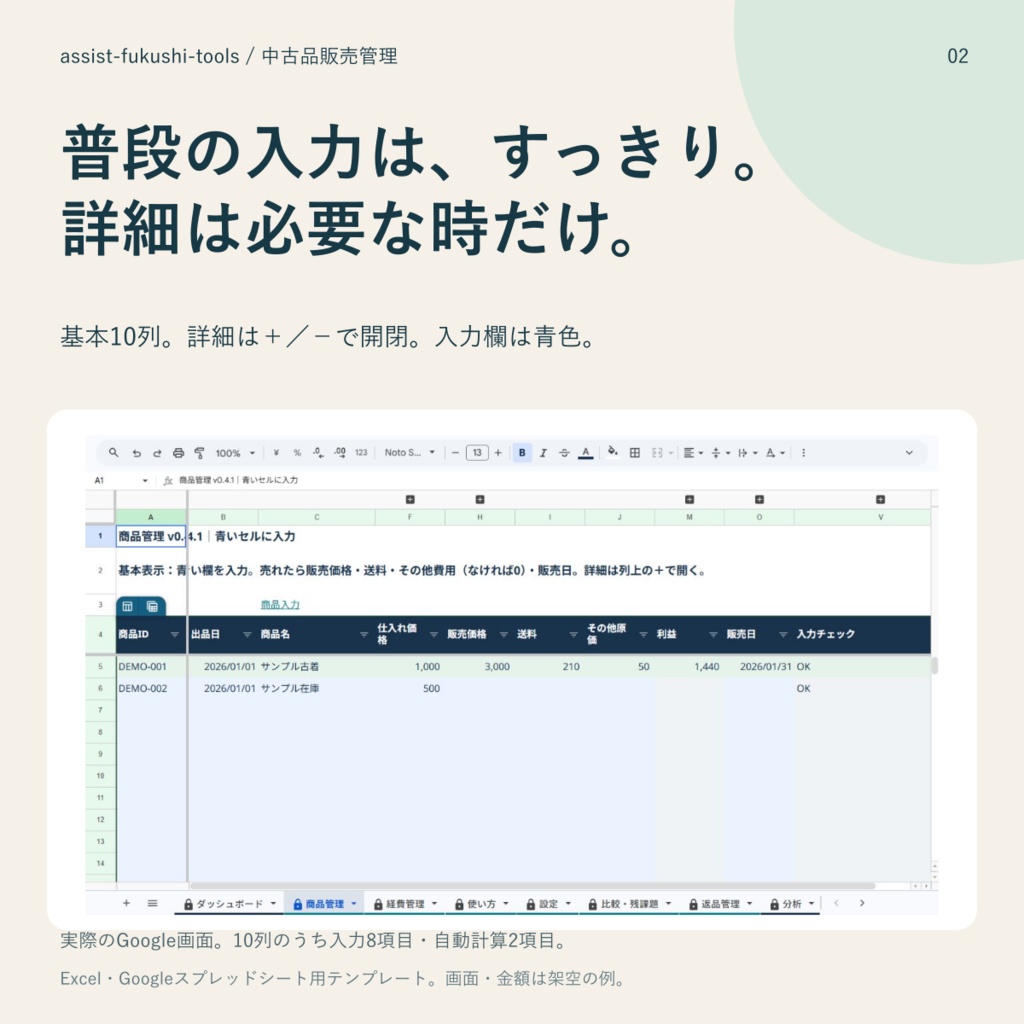Open the fill color picker
1024x1024 pixels.
(x=613, y=452)
